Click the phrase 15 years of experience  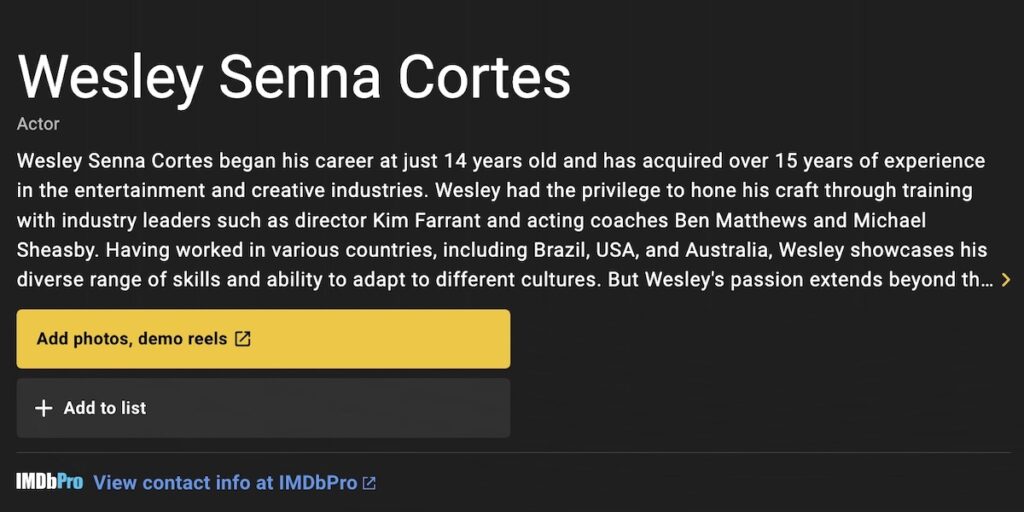[x=880, y=161]
